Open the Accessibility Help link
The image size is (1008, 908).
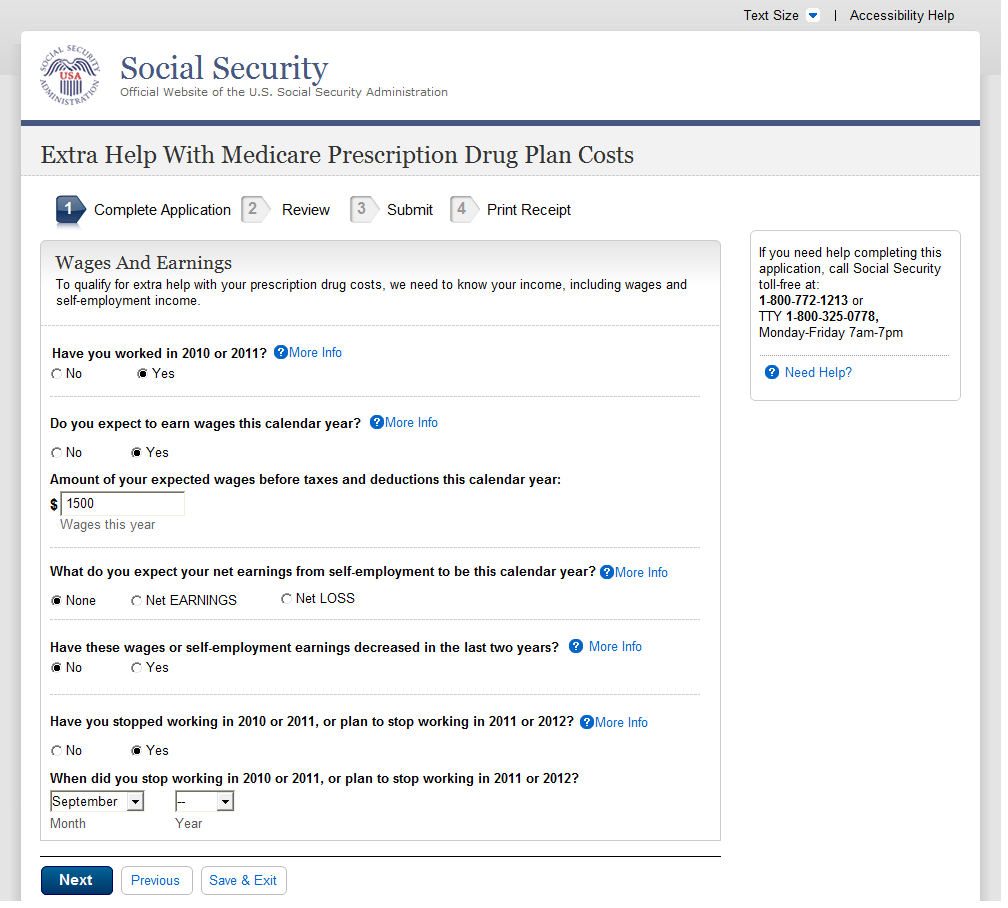point(902,16)
